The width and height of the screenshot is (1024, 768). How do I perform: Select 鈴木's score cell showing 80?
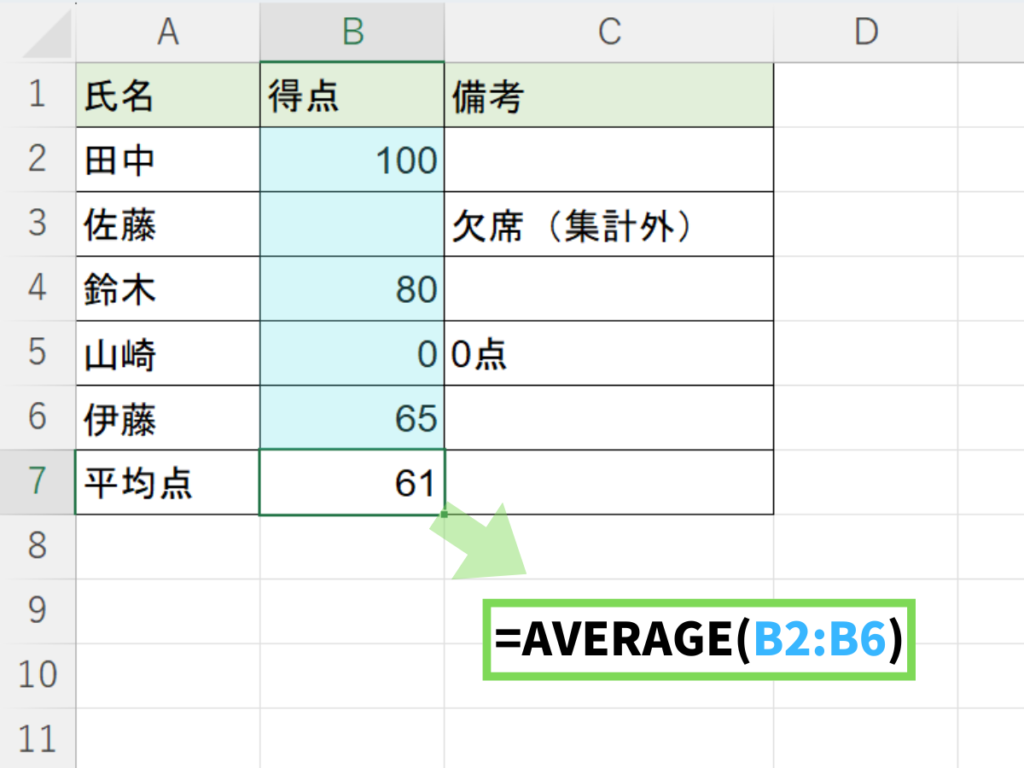point(352,289)
